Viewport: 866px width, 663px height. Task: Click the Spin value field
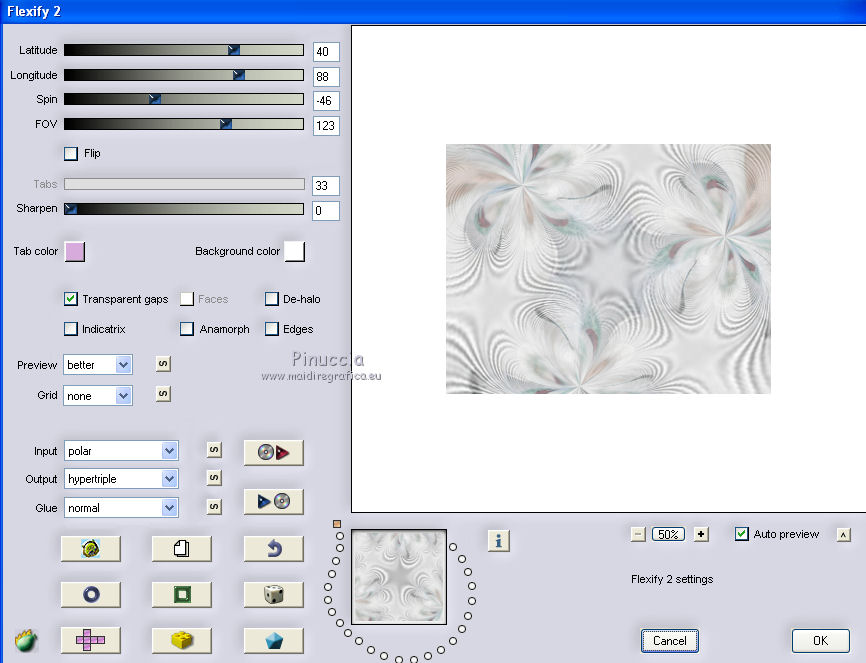(x=326, y=101)
